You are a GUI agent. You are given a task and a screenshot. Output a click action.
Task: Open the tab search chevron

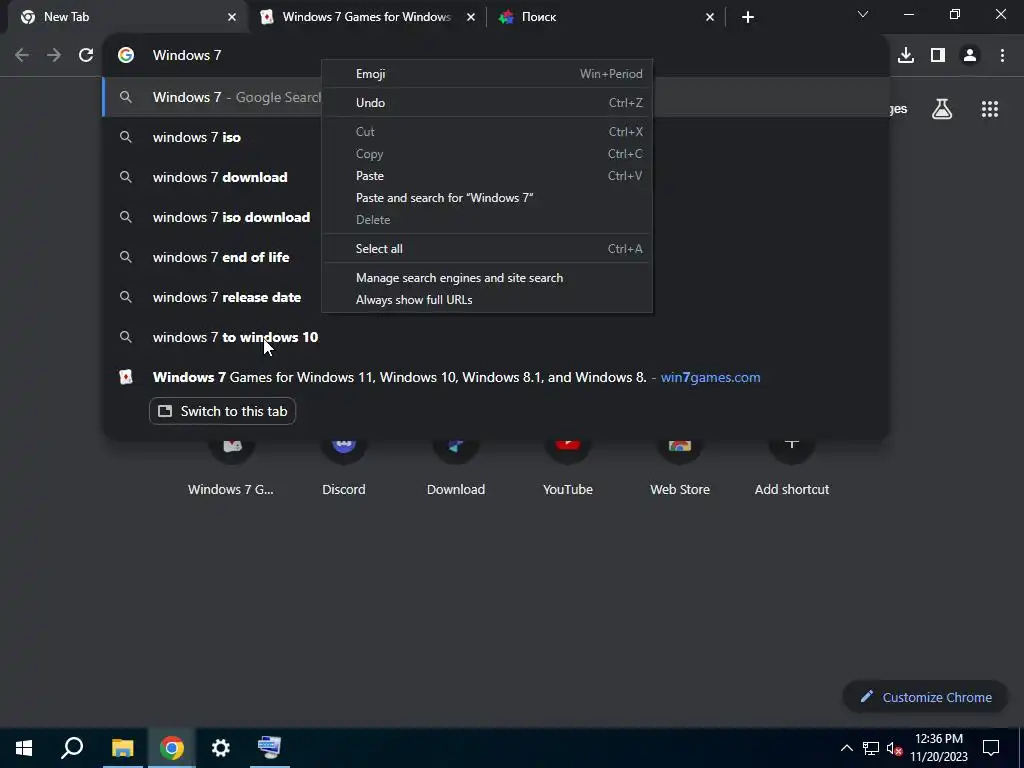coord(863,14)
